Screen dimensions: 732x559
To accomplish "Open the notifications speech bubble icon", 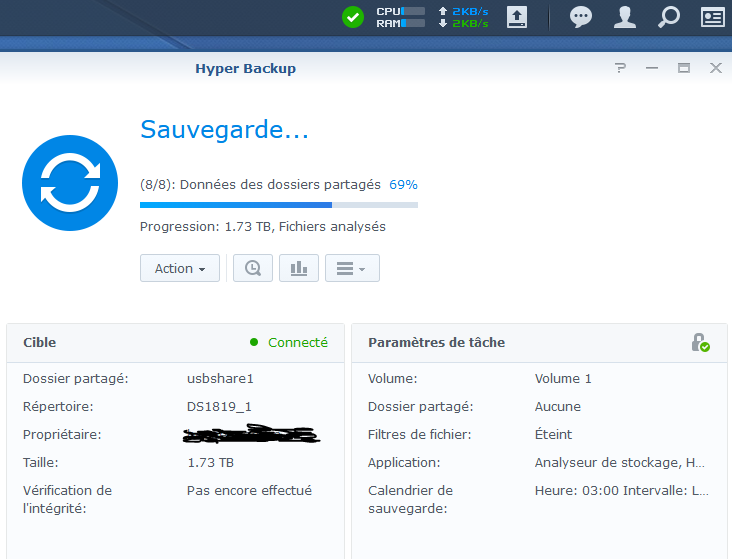I will [581, 17].
